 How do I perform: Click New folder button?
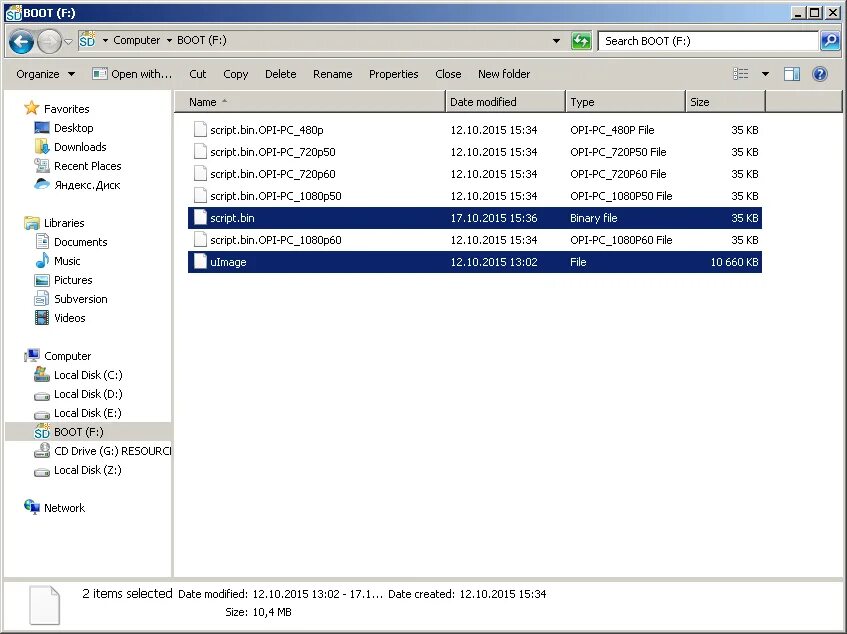[x=503, y=74]
